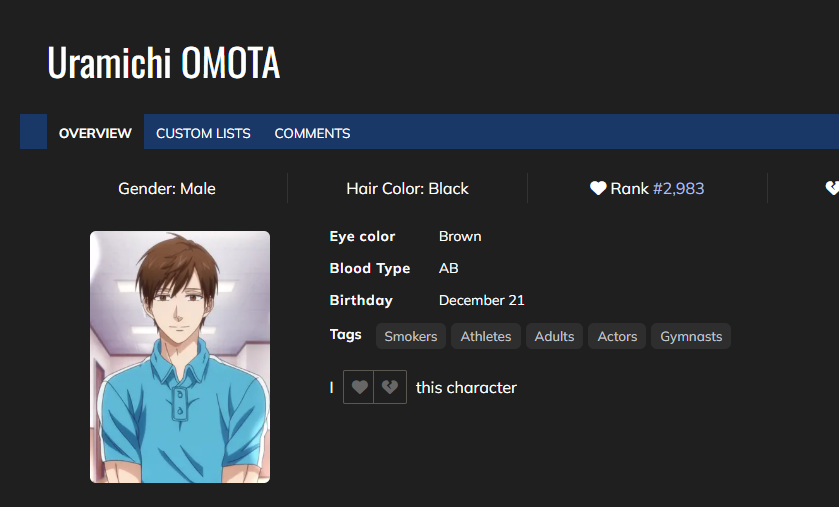Click the December 21 birthday value
Viewport: 839px width, 507px height.
[x=482, y=300]
